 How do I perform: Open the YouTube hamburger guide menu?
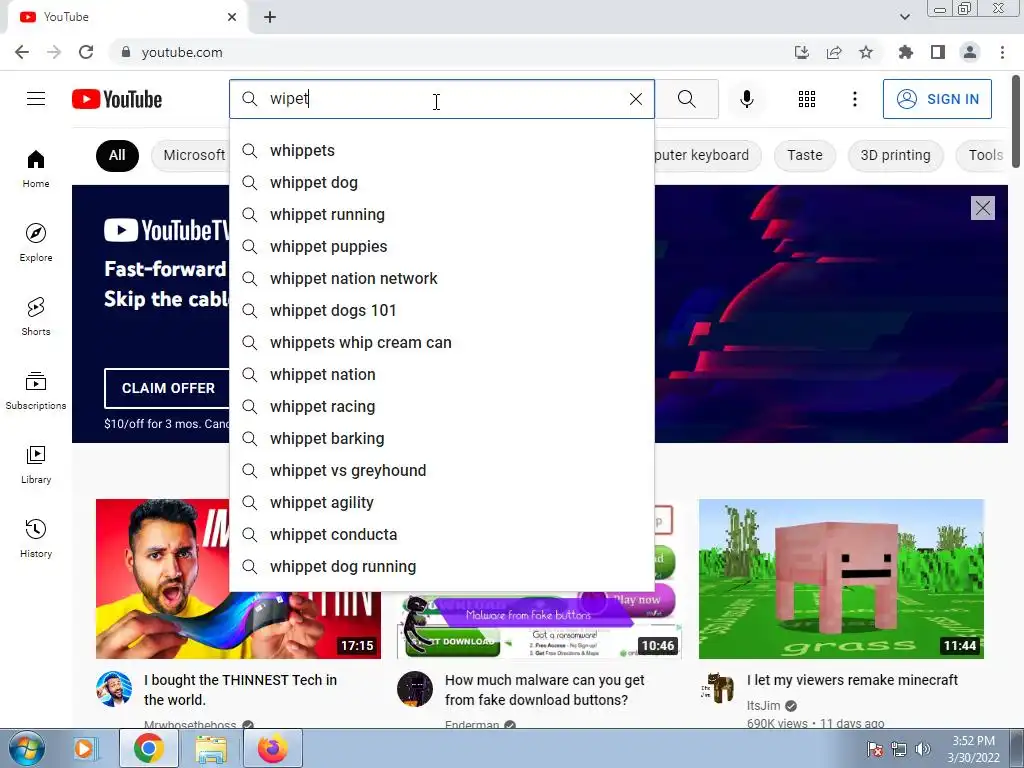(x=36, y=99)
